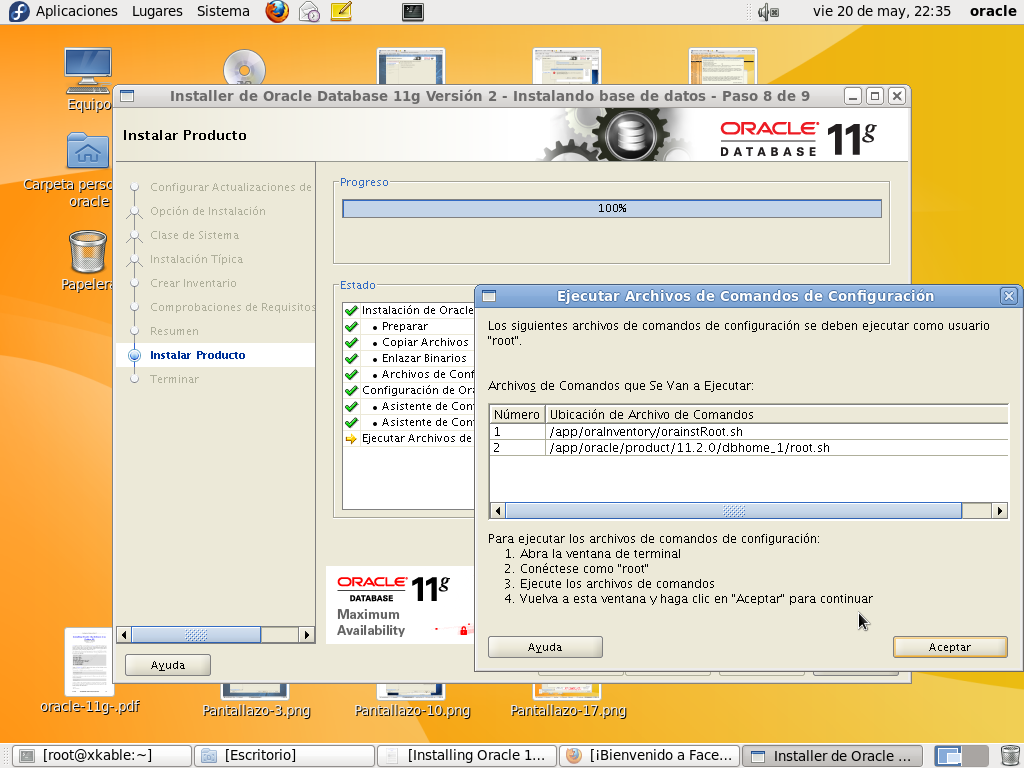The image size is (1024, 768).
Task: Select Clase de Sistema step in sidebar
Action: coord(195,235)
